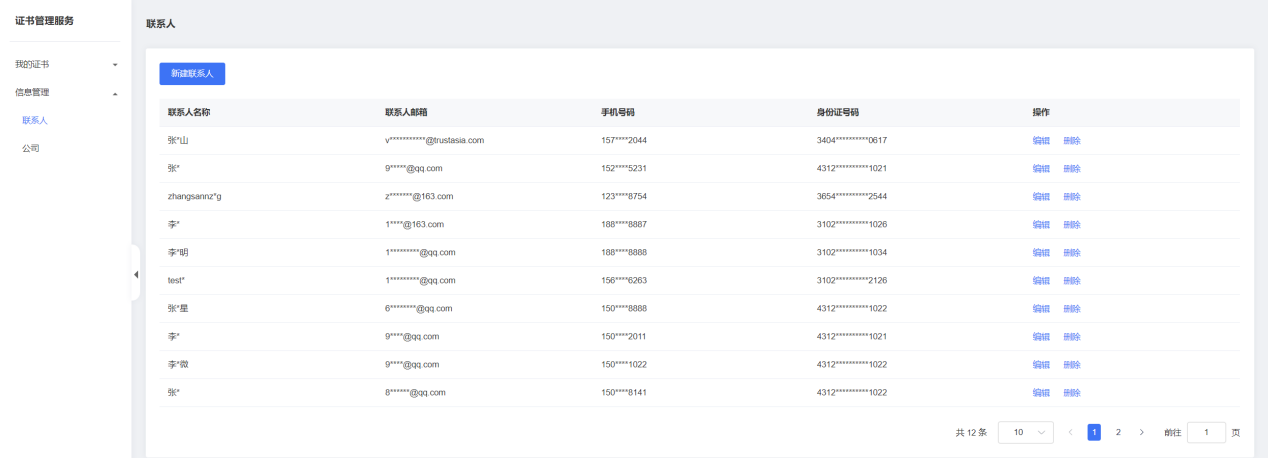Click the trustasia.com email cell
The height and width of the screenshot is (458, 1268).
(x=435, y=140)
